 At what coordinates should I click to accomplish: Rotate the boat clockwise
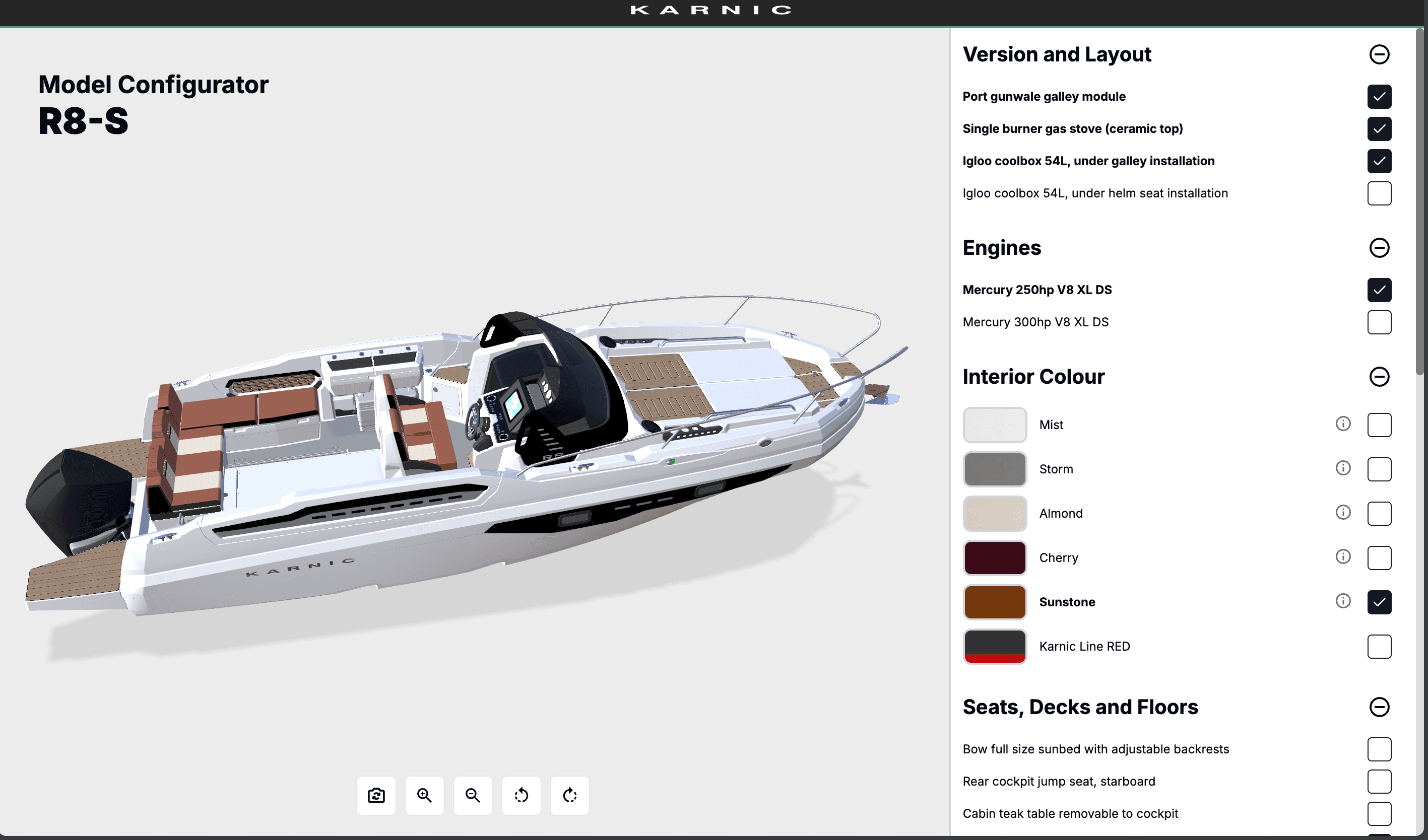569,795
